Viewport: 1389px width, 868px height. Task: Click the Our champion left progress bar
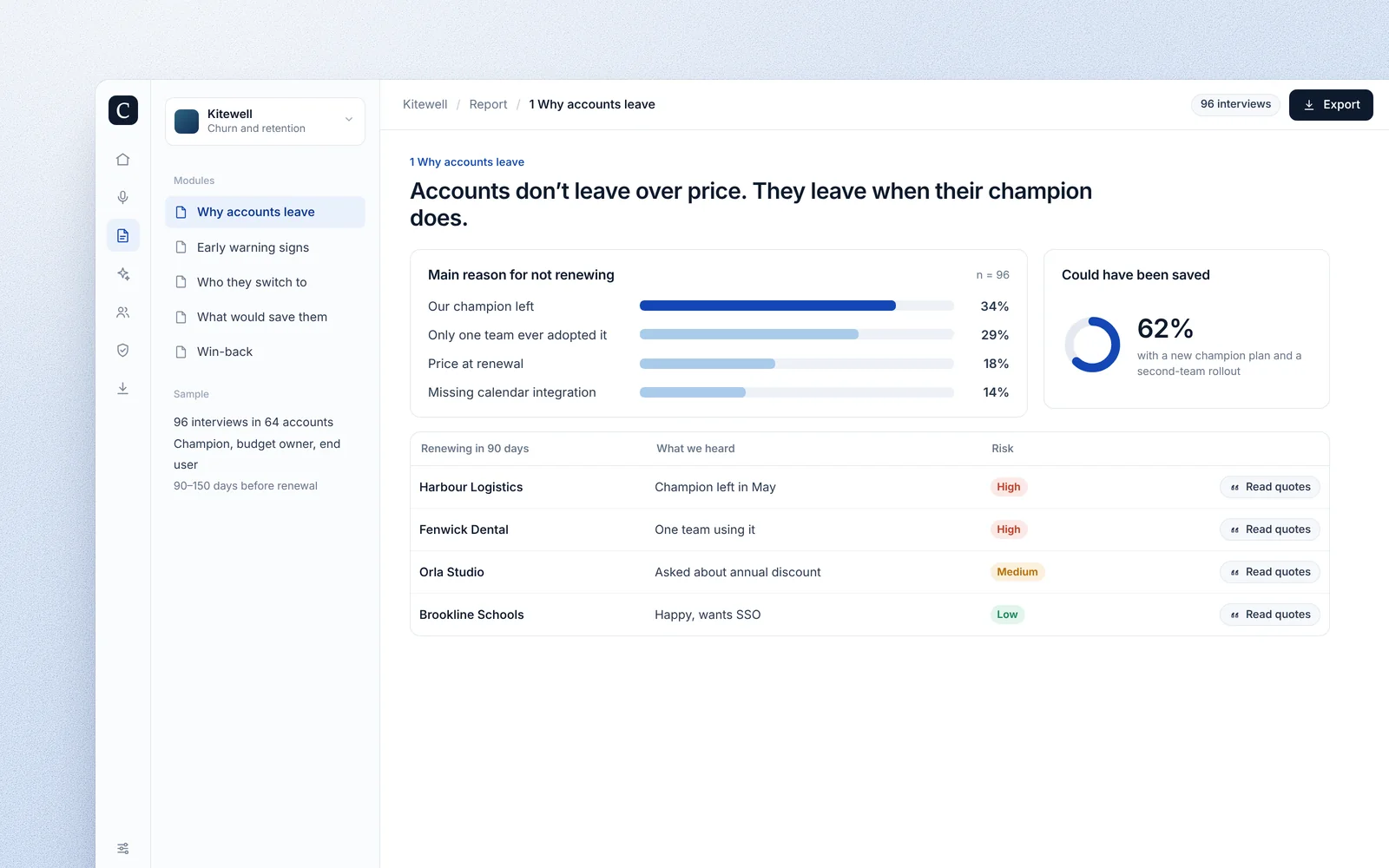[x=797, y=306]
